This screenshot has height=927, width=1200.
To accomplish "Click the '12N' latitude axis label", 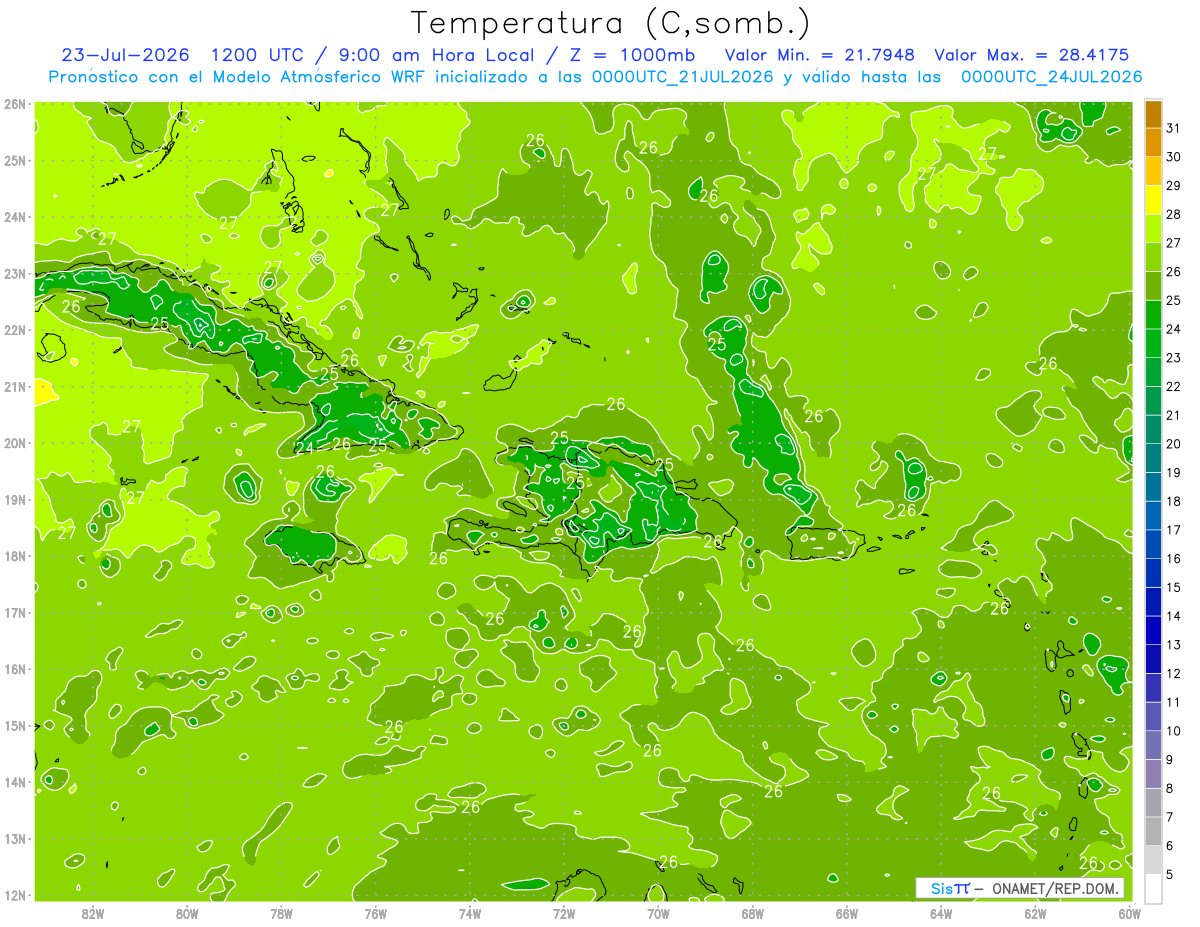I will click(14, 895).
